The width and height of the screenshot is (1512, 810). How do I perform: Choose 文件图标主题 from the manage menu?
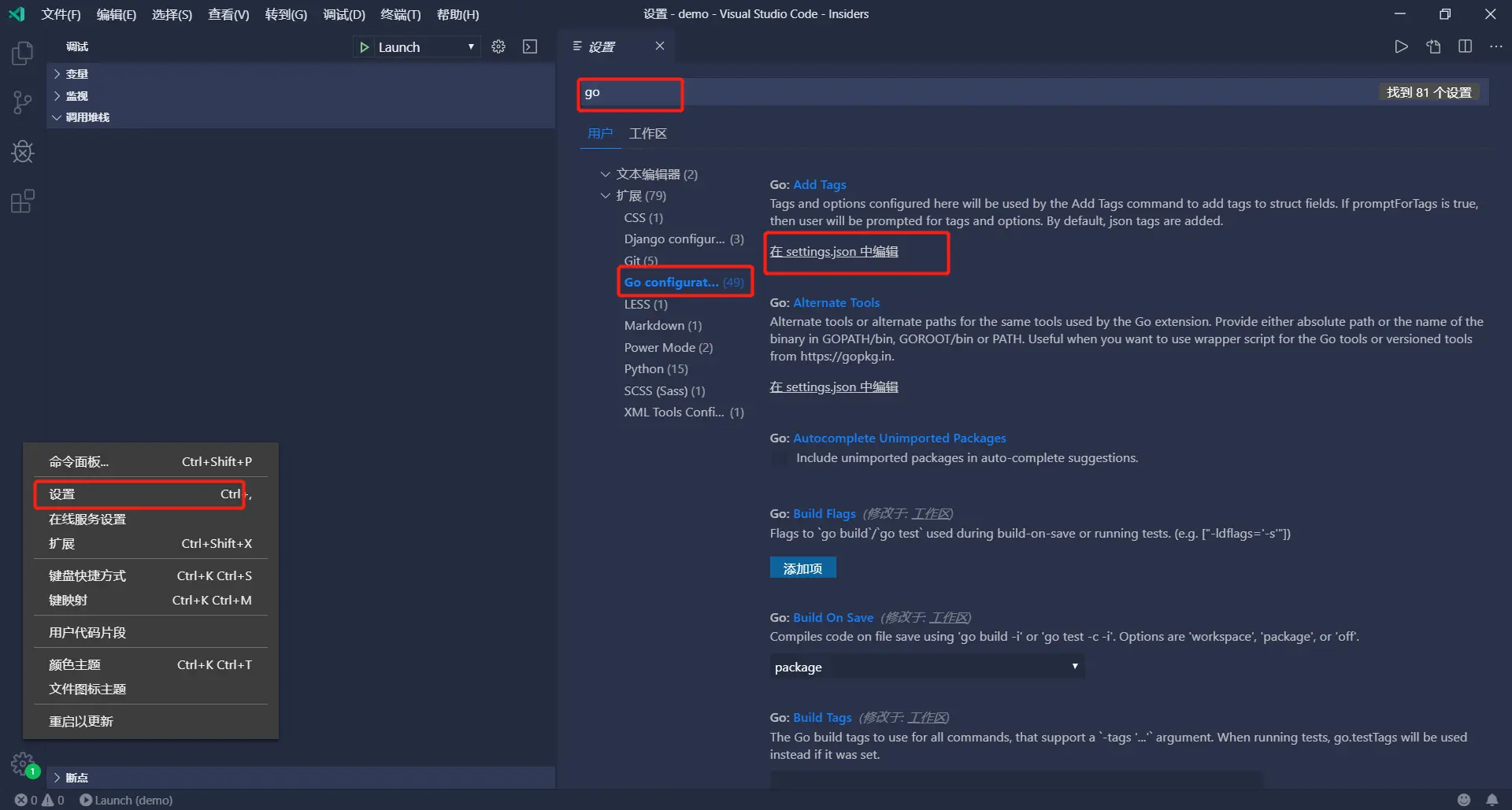[150, 690]
